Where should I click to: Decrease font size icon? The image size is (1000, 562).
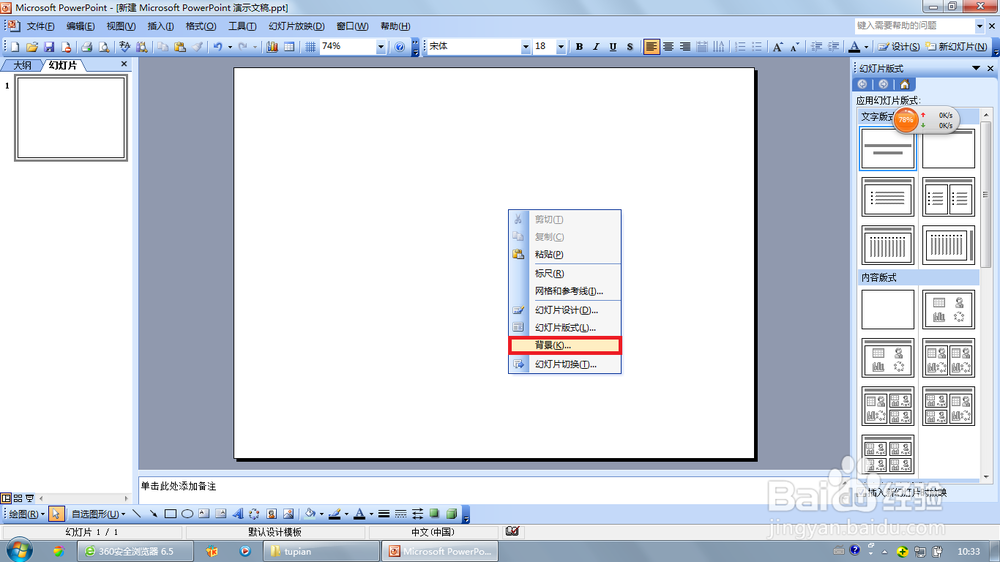pos(794,47)
